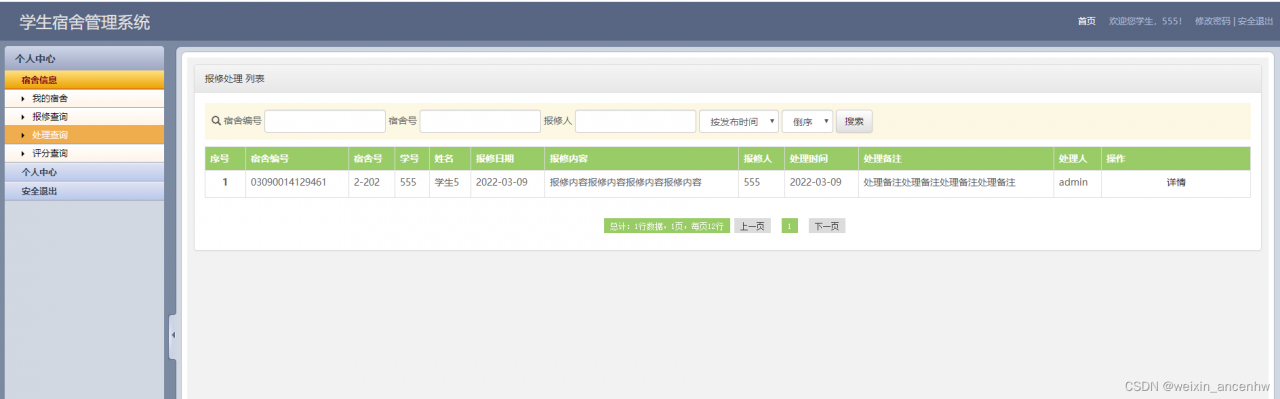Open the 倒序 order dropdown
1280x399 pixels.
click(807, 121)
